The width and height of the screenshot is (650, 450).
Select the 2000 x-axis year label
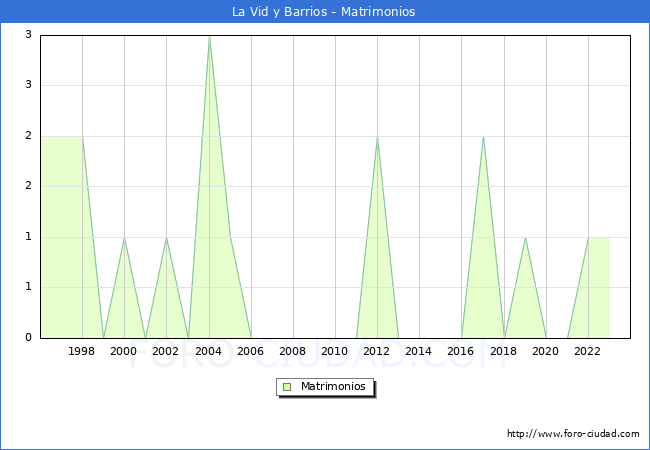click(x=124, y=351)
